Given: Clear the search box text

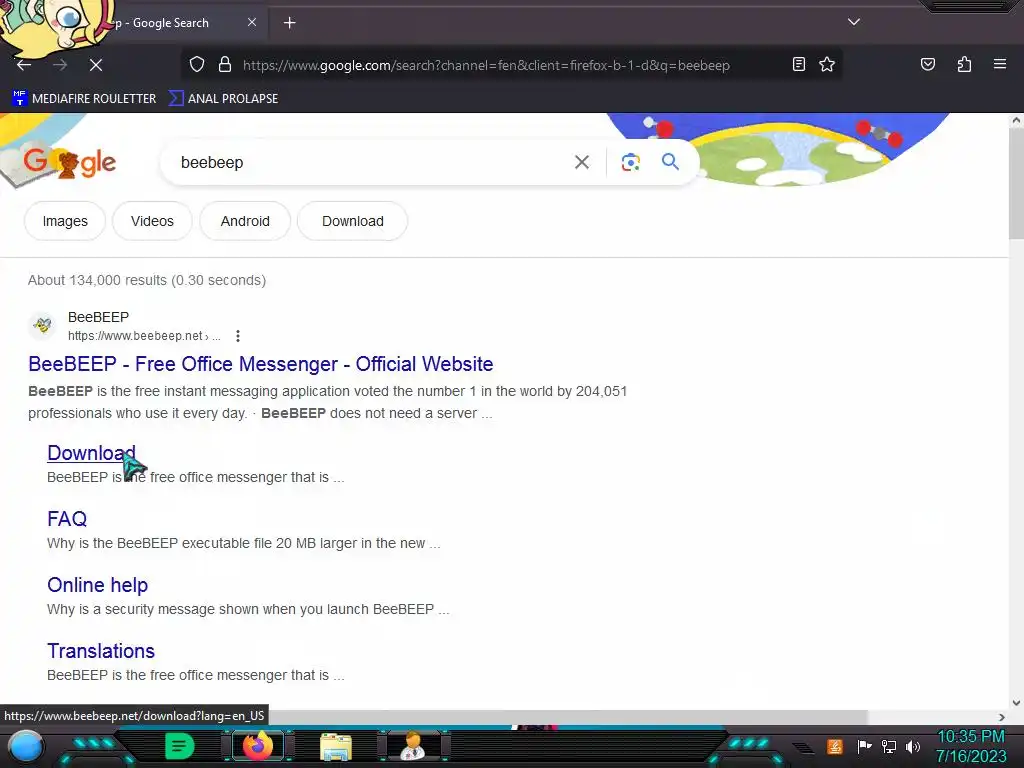Looking at the screenshot, I should (x=582, y=163).
